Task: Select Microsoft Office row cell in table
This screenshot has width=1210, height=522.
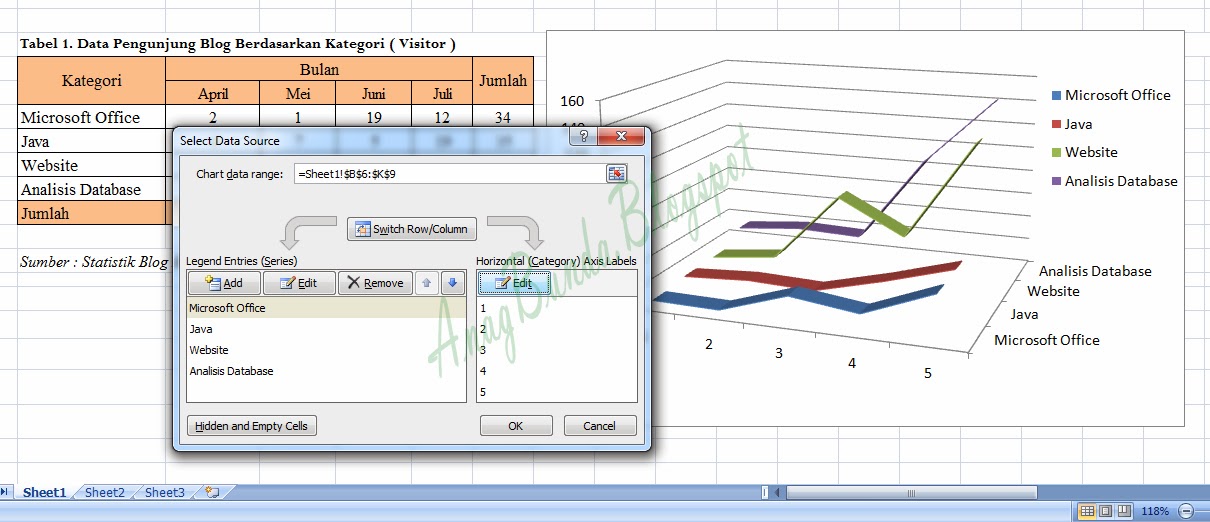Action: click(91, 117)
